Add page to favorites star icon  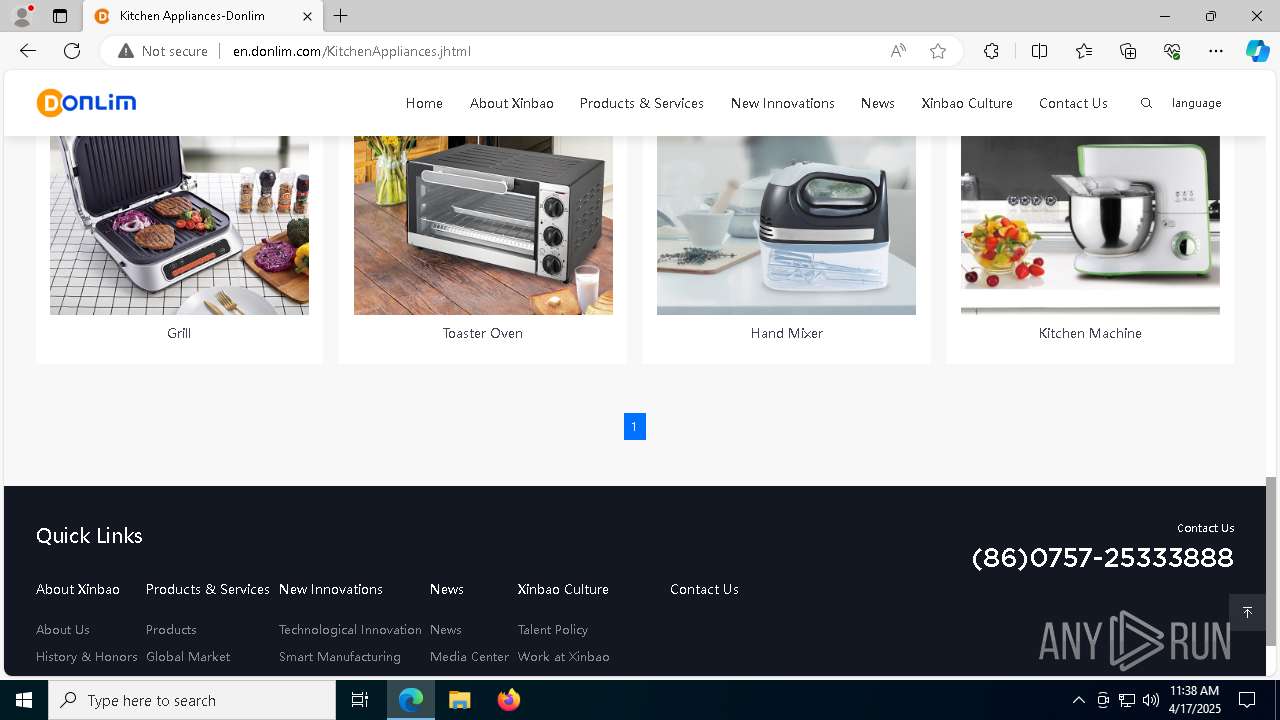[x=938, y=51]
